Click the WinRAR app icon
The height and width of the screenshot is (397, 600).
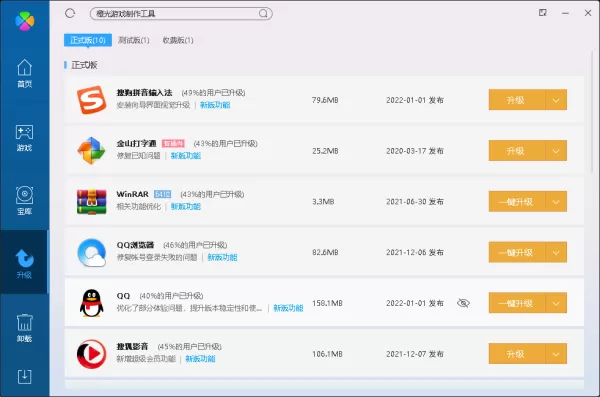[x=91, y=202]
